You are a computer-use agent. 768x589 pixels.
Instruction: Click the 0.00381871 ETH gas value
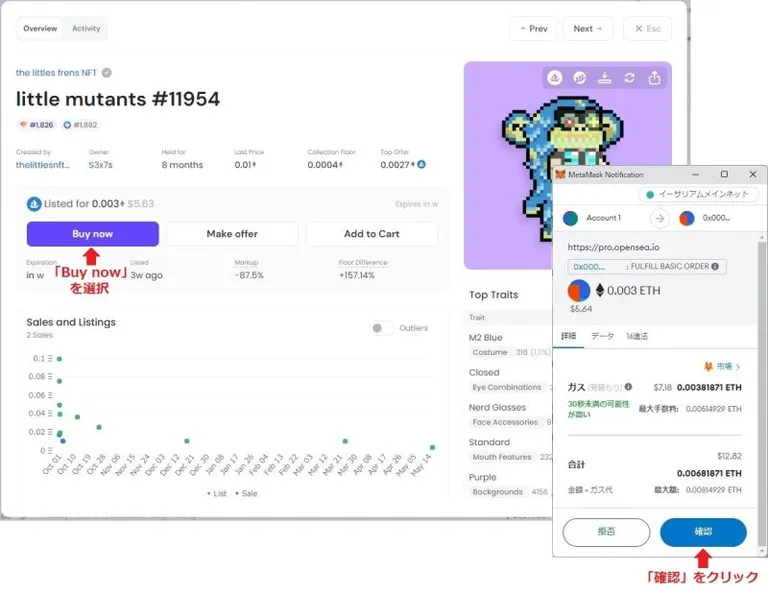tap(709, 387)
